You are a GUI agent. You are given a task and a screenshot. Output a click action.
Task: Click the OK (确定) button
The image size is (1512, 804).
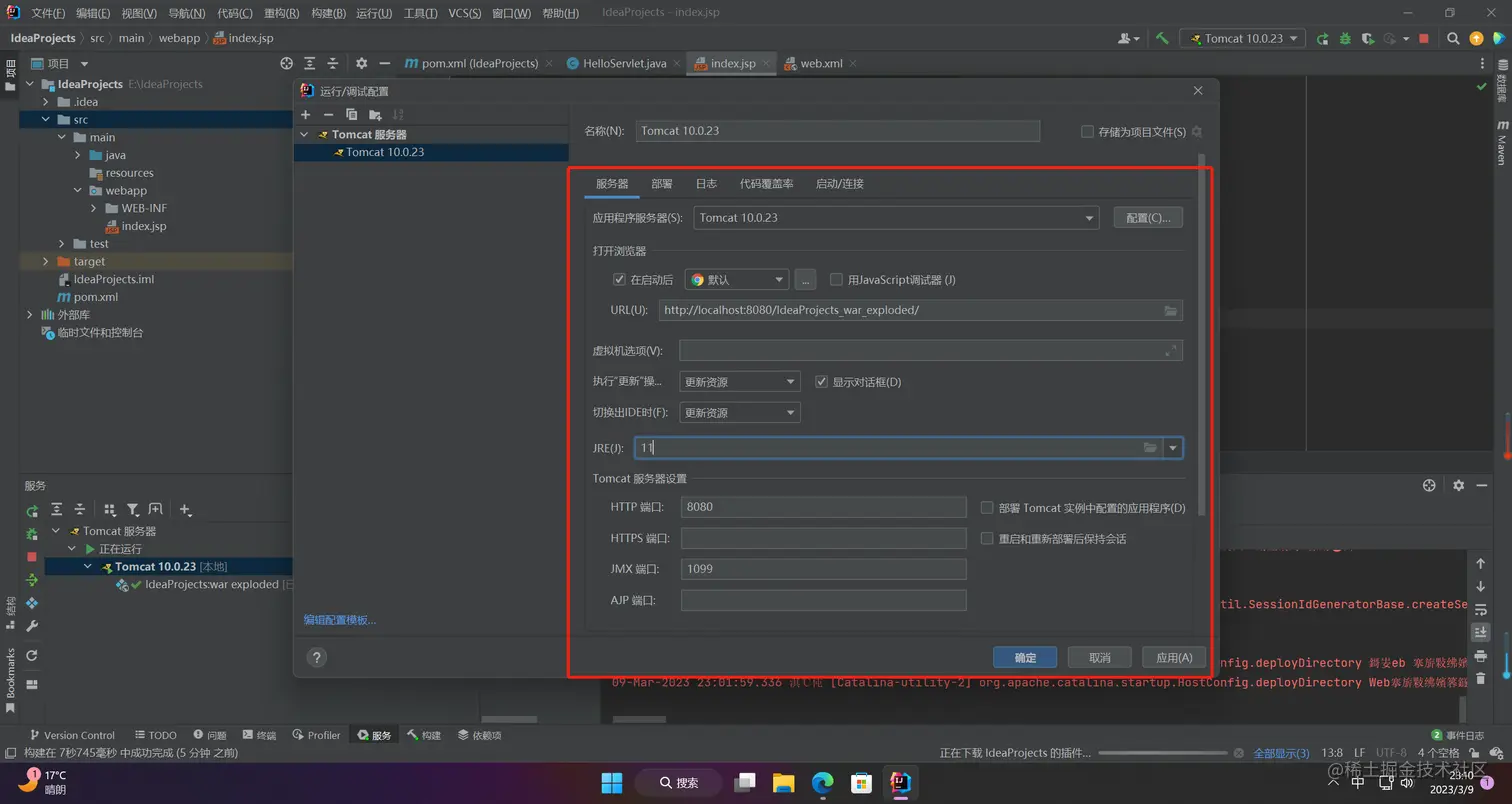tap(1025, 657)
